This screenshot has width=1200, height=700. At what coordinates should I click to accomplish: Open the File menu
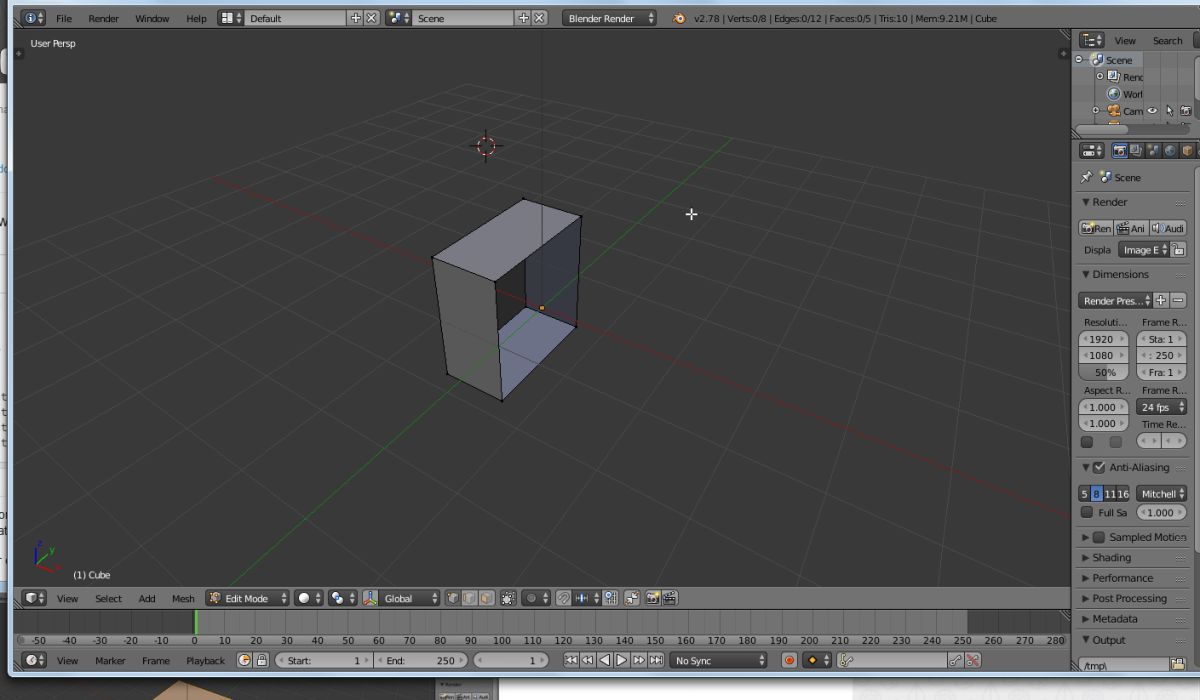click(x=64, y=18)
